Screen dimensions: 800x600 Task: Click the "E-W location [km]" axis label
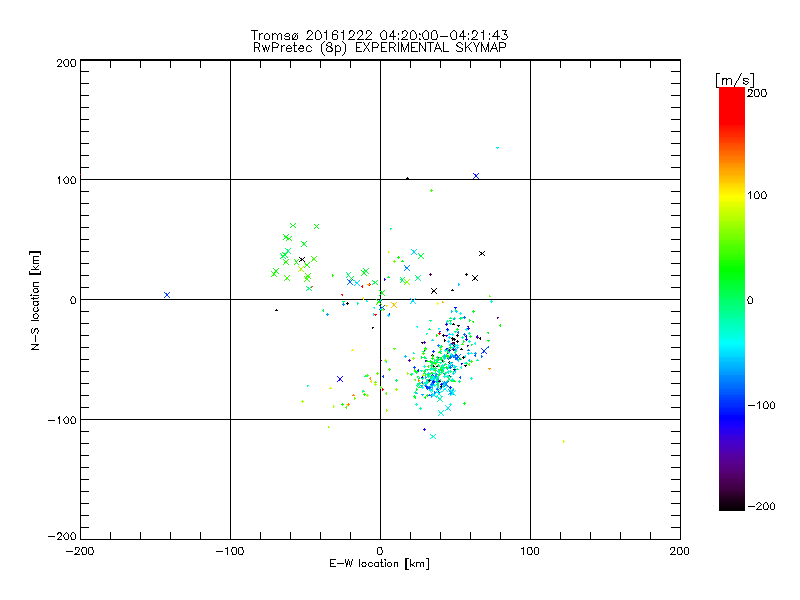(379, 564)
